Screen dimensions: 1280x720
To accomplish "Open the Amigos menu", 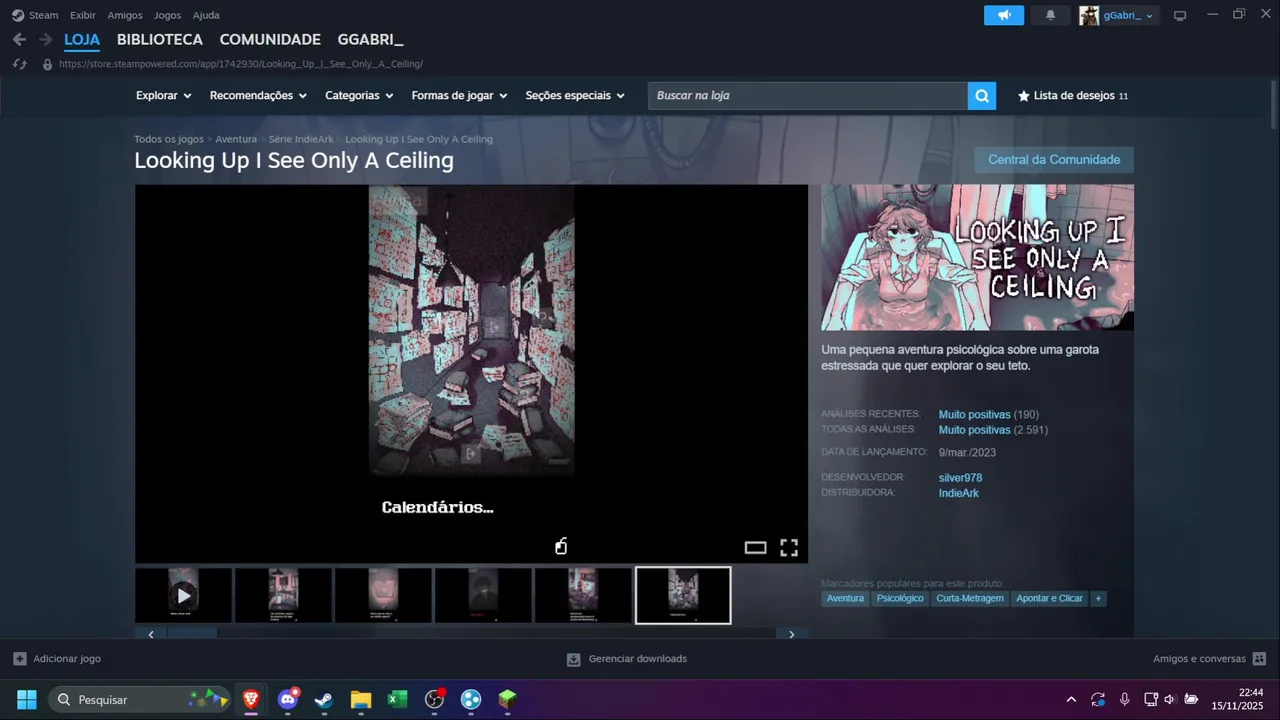I will tap(125, 15).
